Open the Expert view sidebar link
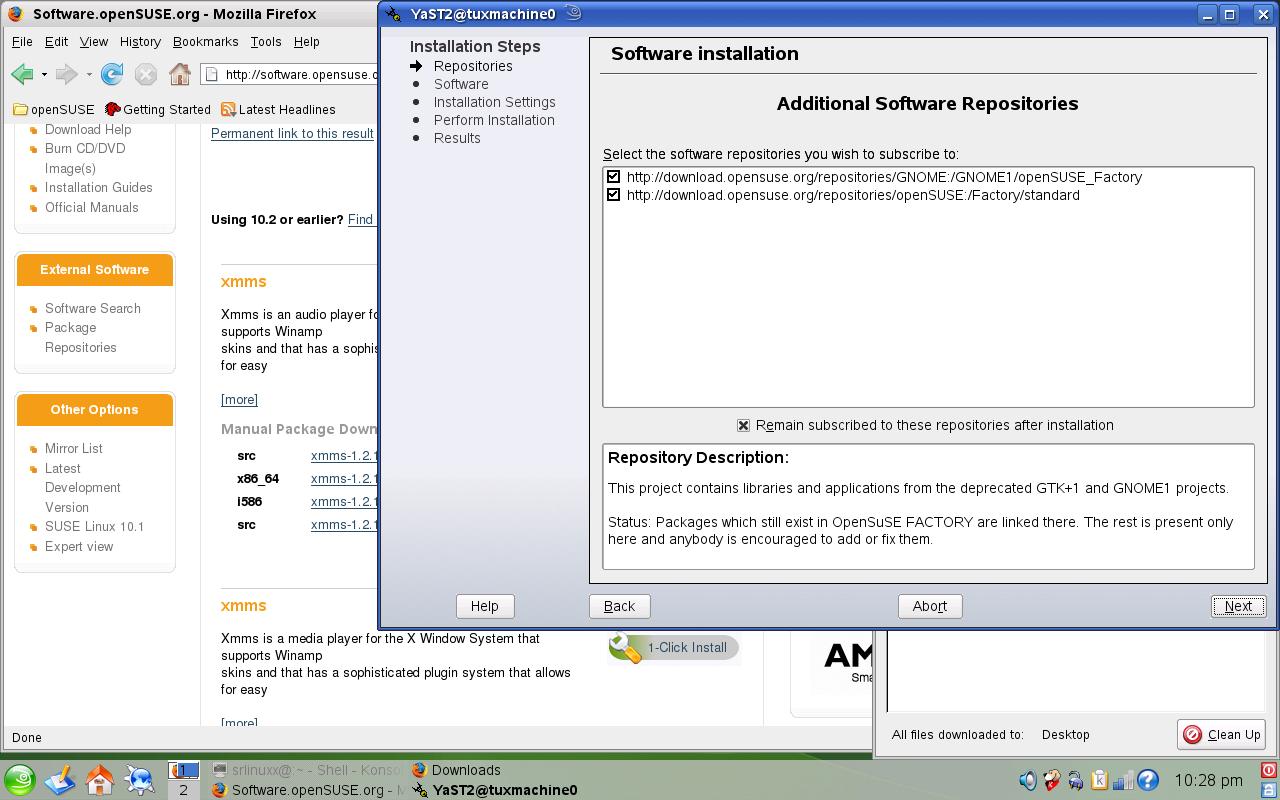The image size is (1280, 800). (x=79, y=546)
